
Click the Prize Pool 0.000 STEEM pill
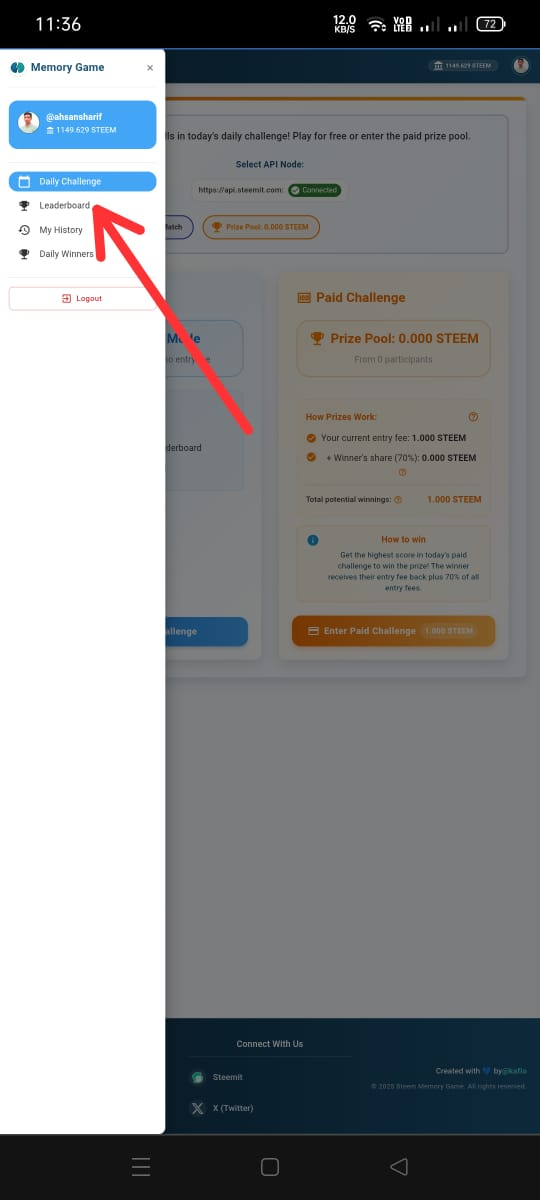point(261,227)
